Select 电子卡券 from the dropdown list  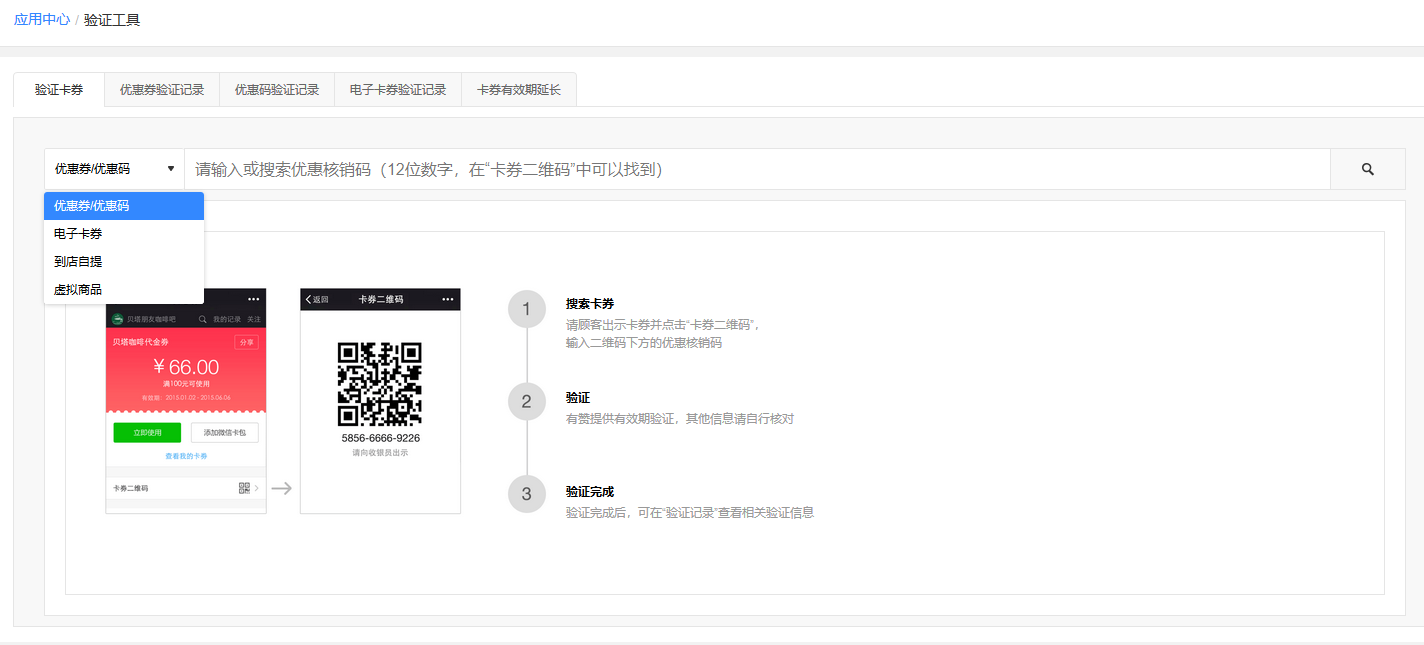tap(78, 234)
